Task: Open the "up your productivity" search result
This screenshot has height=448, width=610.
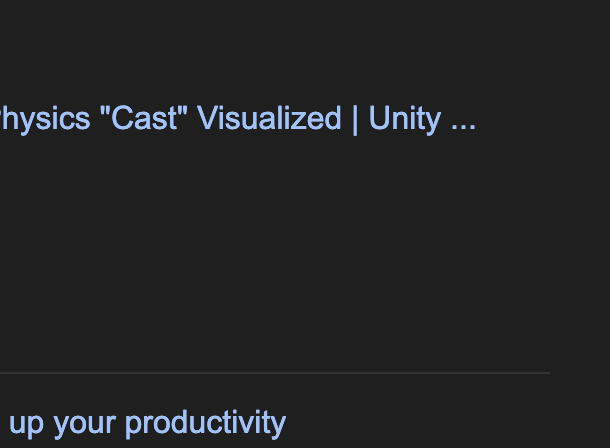Action: click(x=146, y=423)
